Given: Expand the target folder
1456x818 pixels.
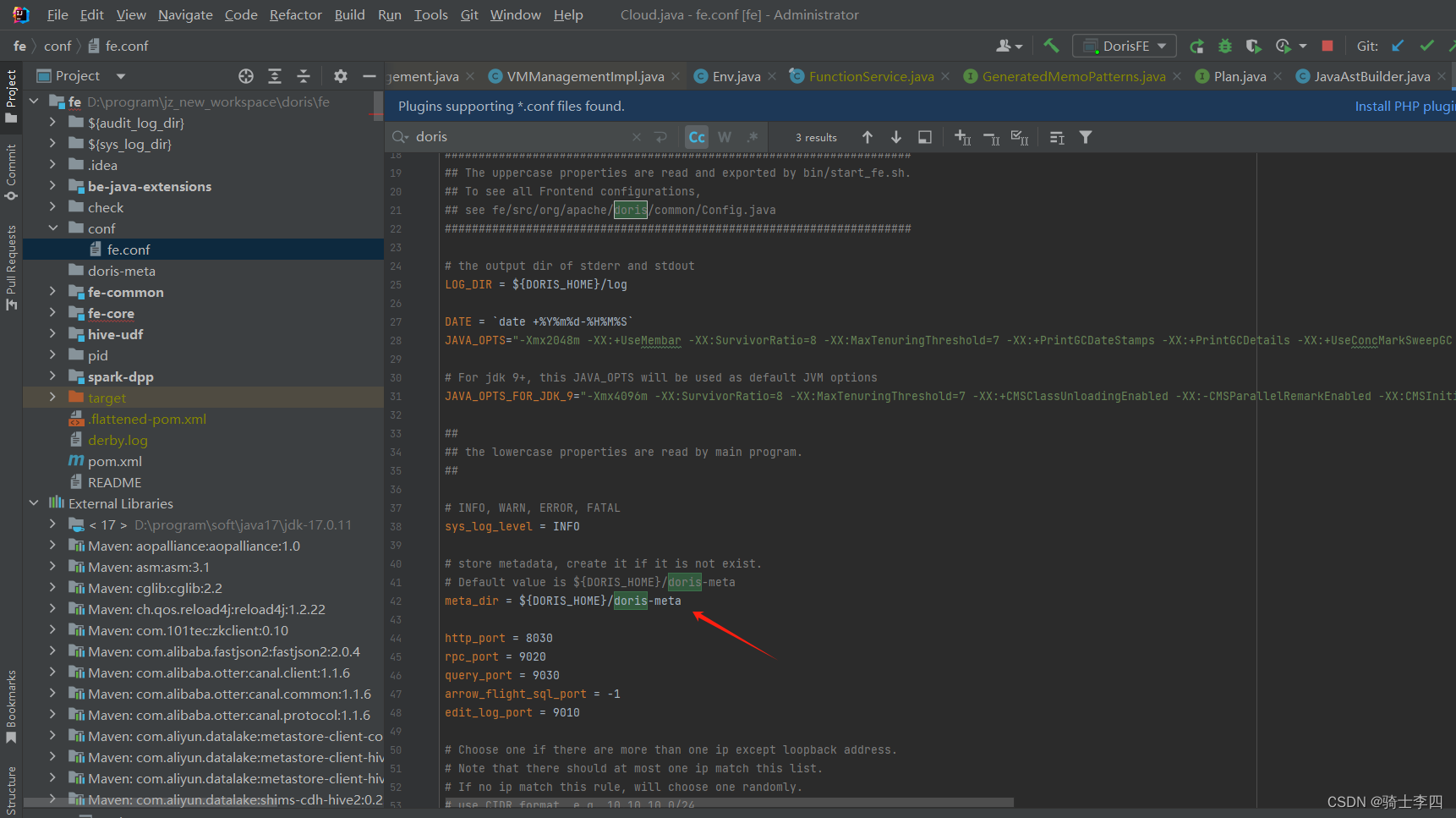Looking at the screenshot, I should tap(52, 398).
